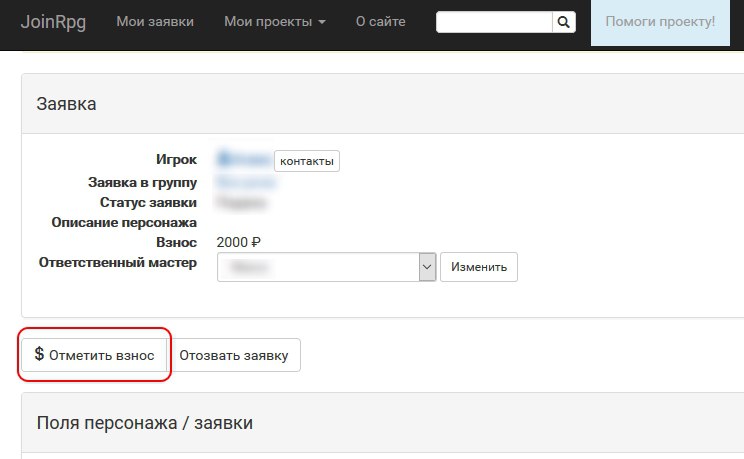Open player контакты button
Viewport: 744px width, 459px height.
(x=307, y=161)
